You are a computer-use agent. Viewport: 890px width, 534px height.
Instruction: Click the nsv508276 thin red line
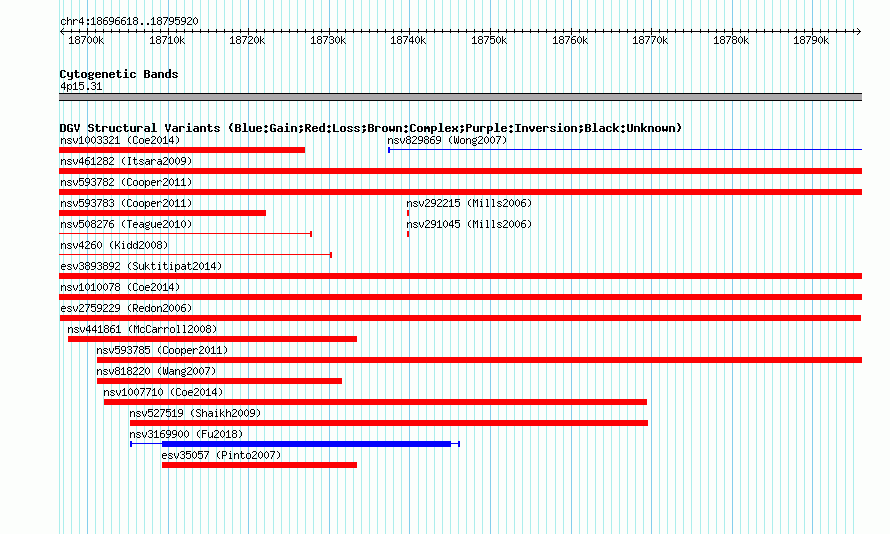pos(186,234)
